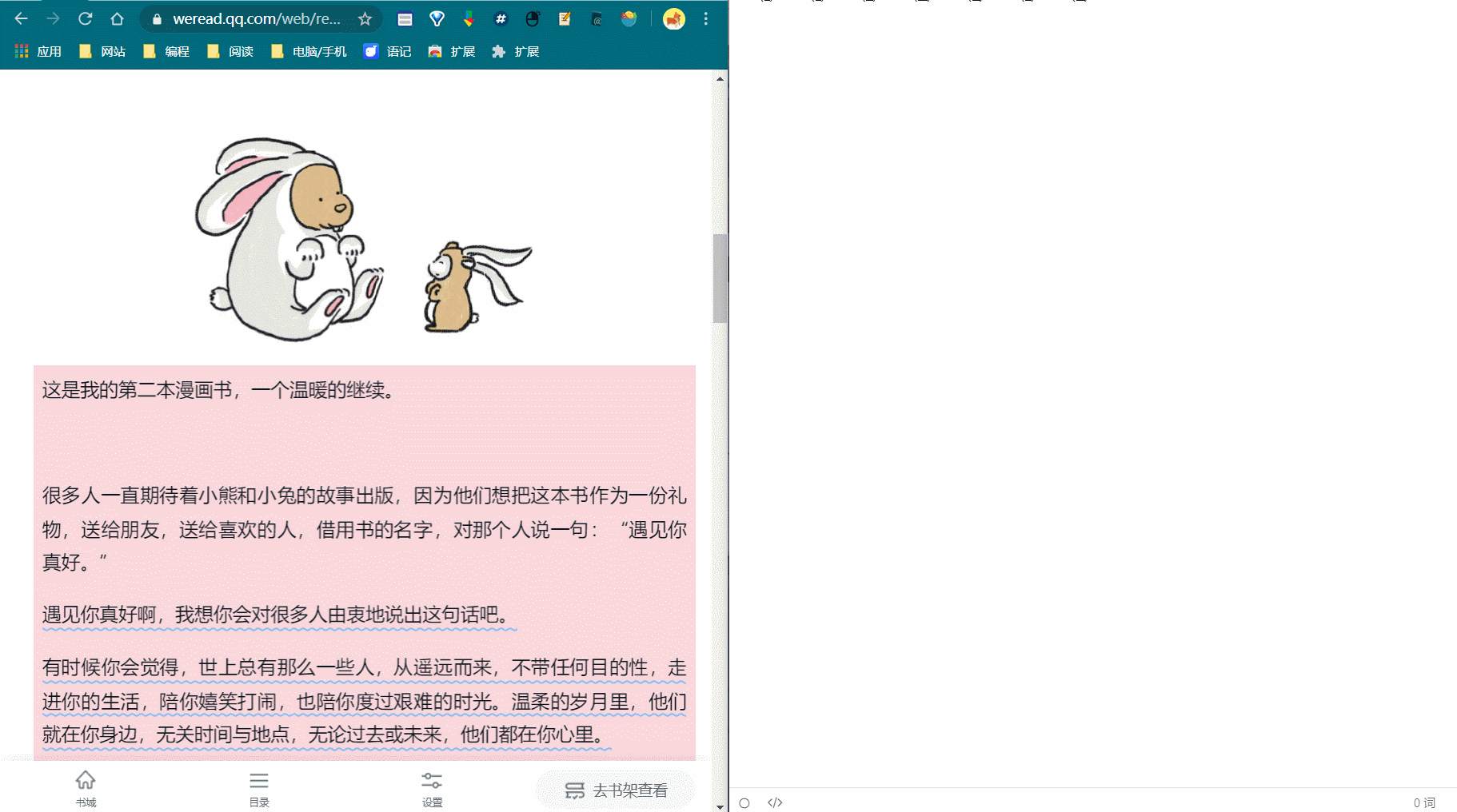Open the Chrome three-dot menu
Screen dimensions: 1457x812
(705, 19)
